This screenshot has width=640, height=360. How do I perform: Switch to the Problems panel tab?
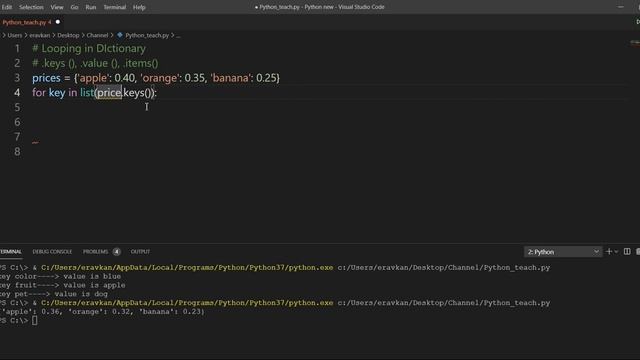point(96,252)
